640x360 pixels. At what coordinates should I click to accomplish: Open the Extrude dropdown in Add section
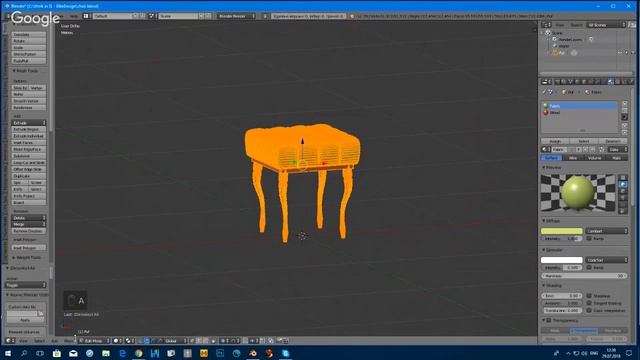[29, 123]
